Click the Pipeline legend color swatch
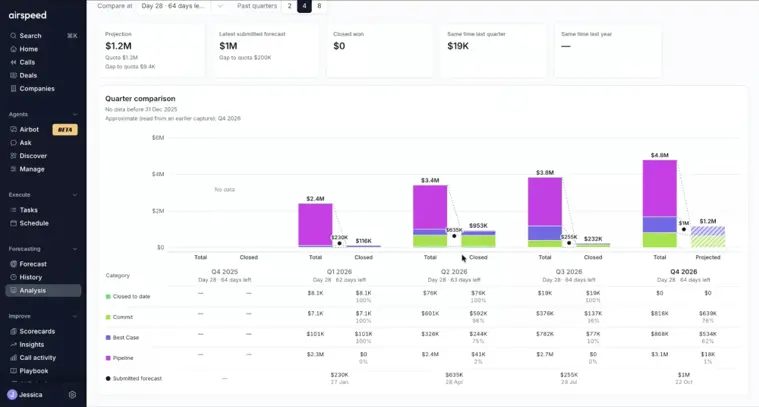The image size is (759, 407). pos(108,358)
